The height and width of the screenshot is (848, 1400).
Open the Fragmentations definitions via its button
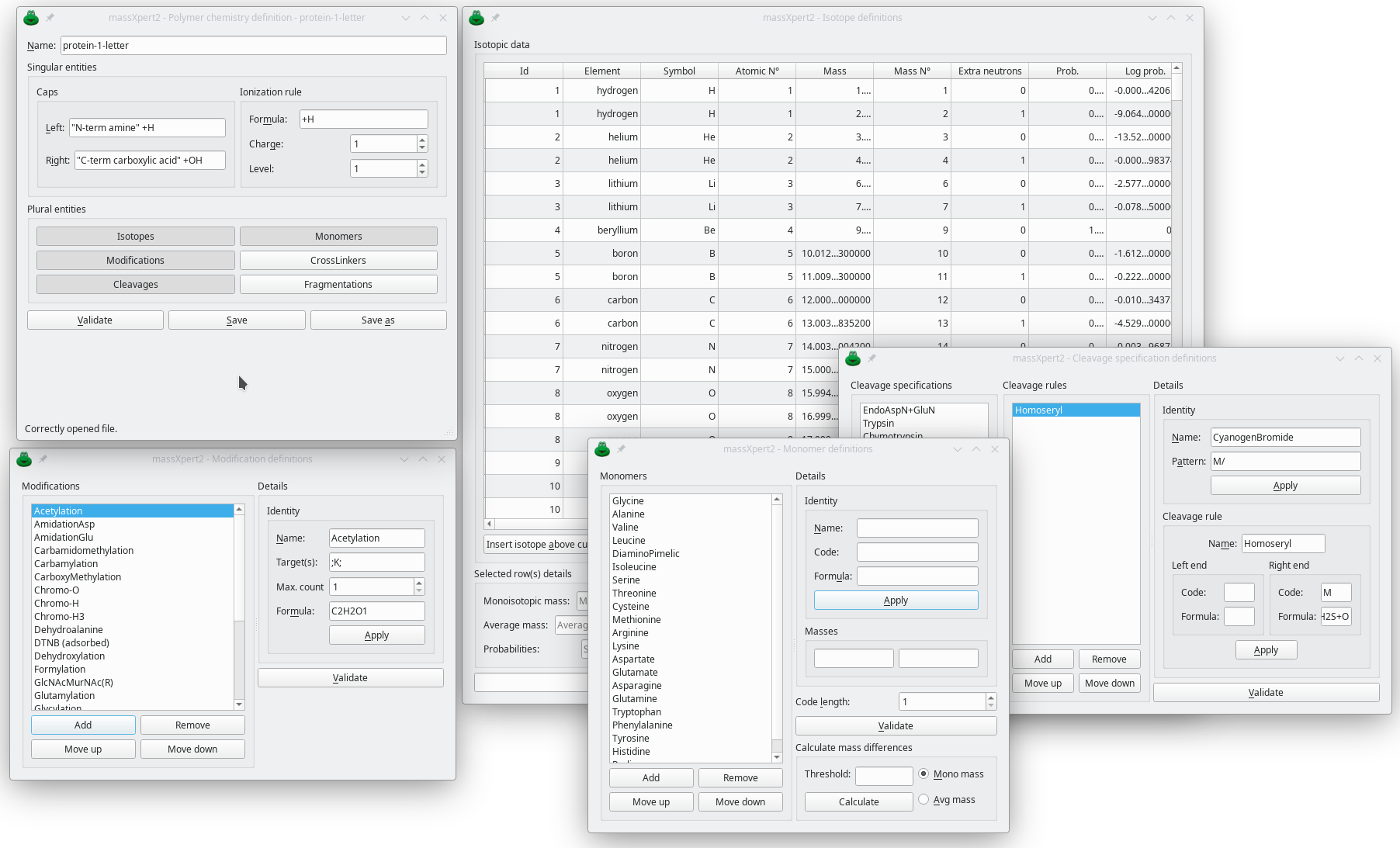pyautogui.click(x=338, y=284)
